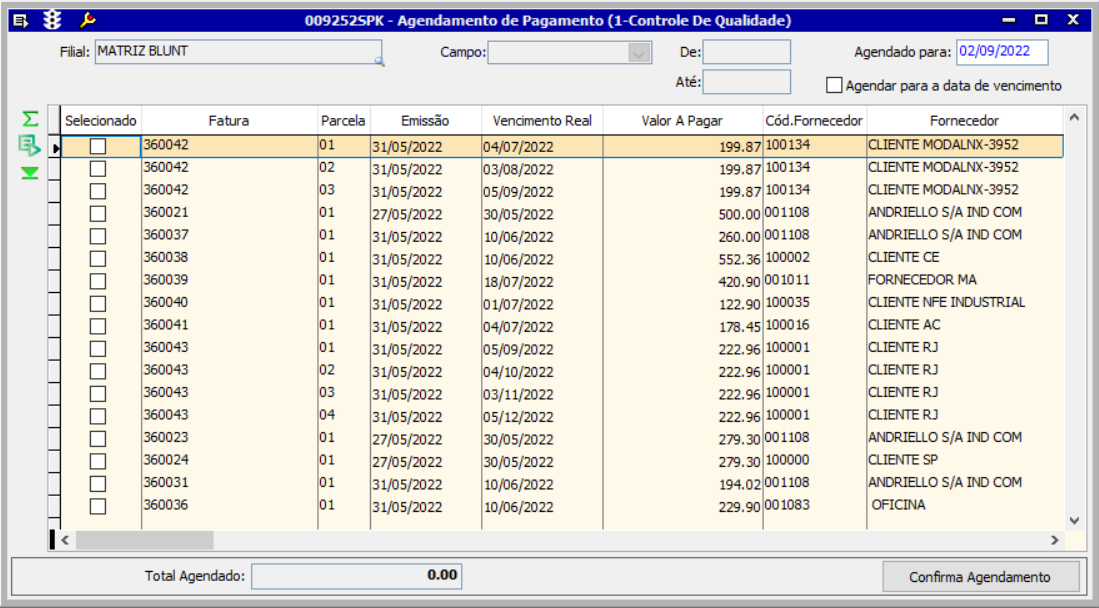The height and width of the screenshot is (608, 1099).
Task: Check fatura 360043 parcela 04 checkbox
Action: (98, 416)
